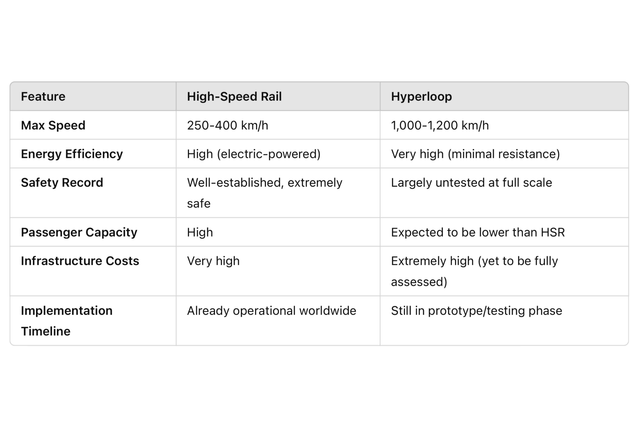Click the Still in prototype/testing phase cell
The height and width of the screenshot is (427, 640).
pos(476,311)
